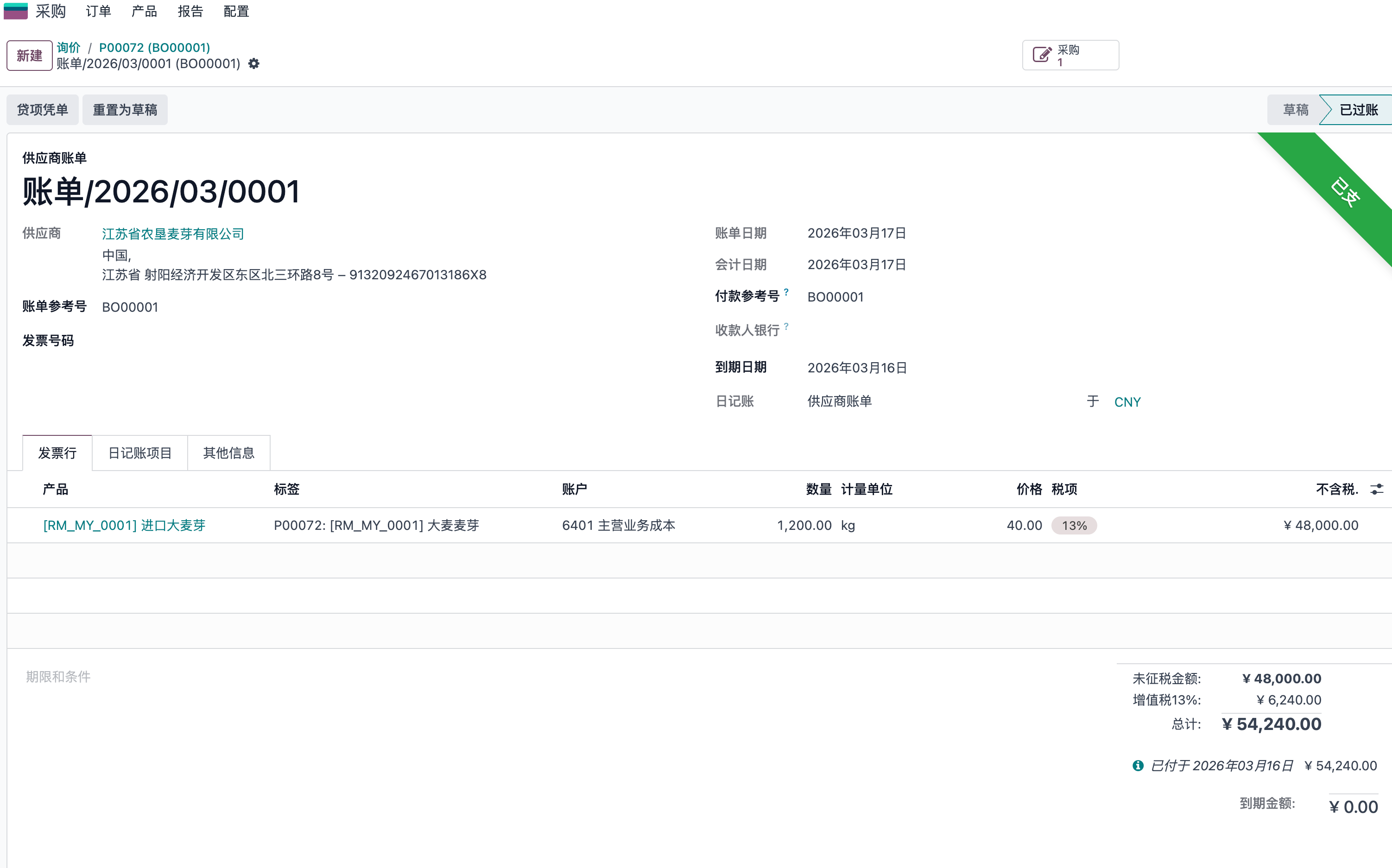Click the 到期日期 value 2026年03月16日

(x=857, y=367)
